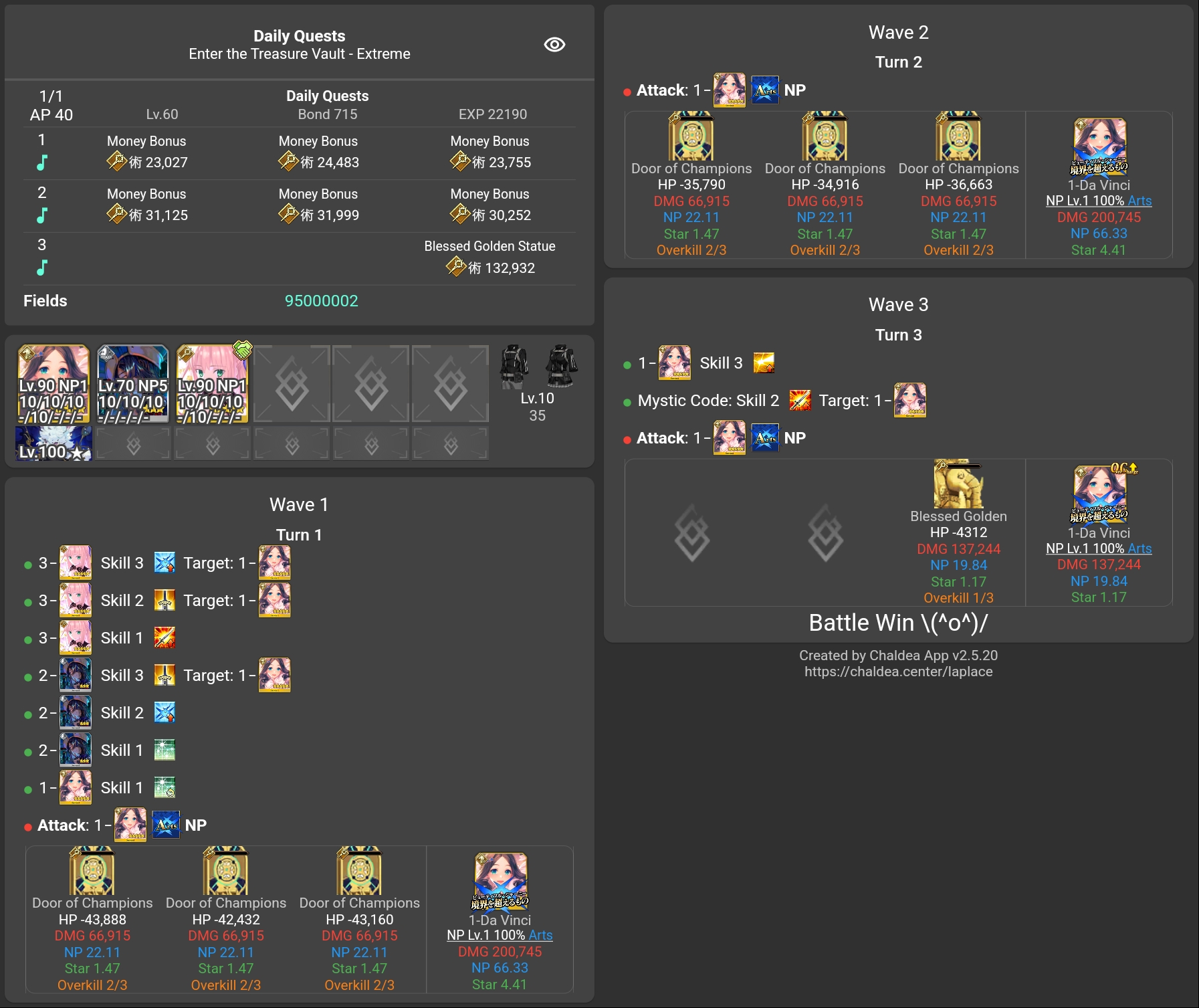Open the NP Lv.1 100% Arts link in Wave 2

(x=1099, y=201)
